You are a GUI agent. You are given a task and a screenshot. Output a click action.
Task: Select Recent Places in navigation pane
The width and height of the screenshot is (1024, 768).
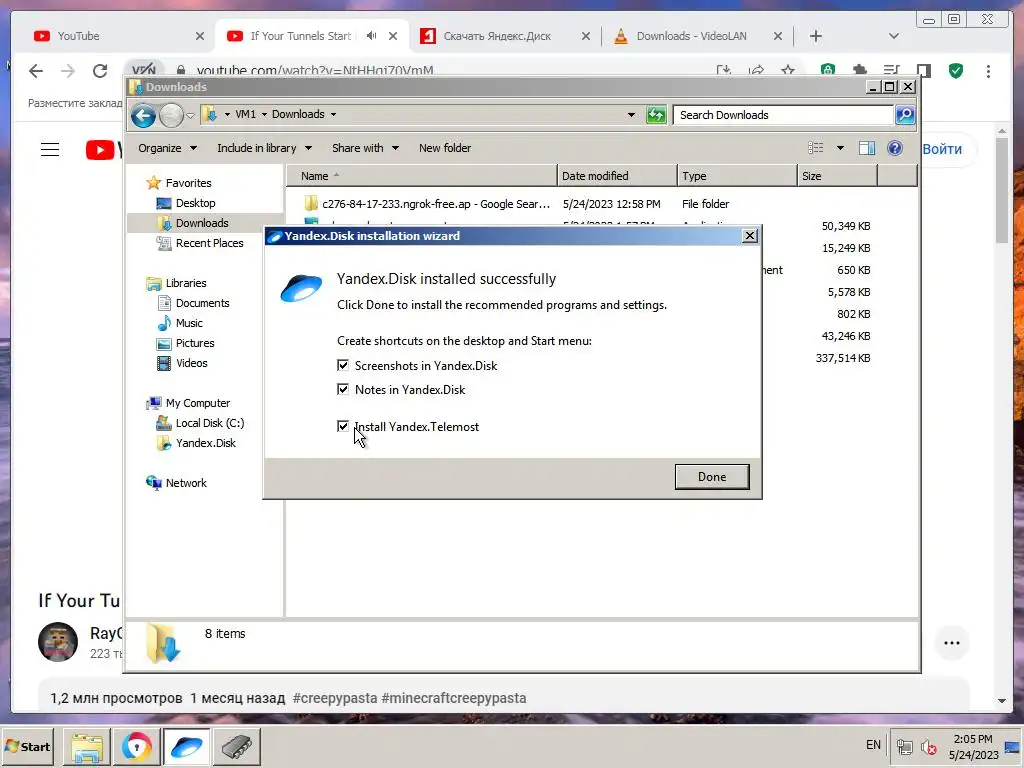tap(209, 243)
